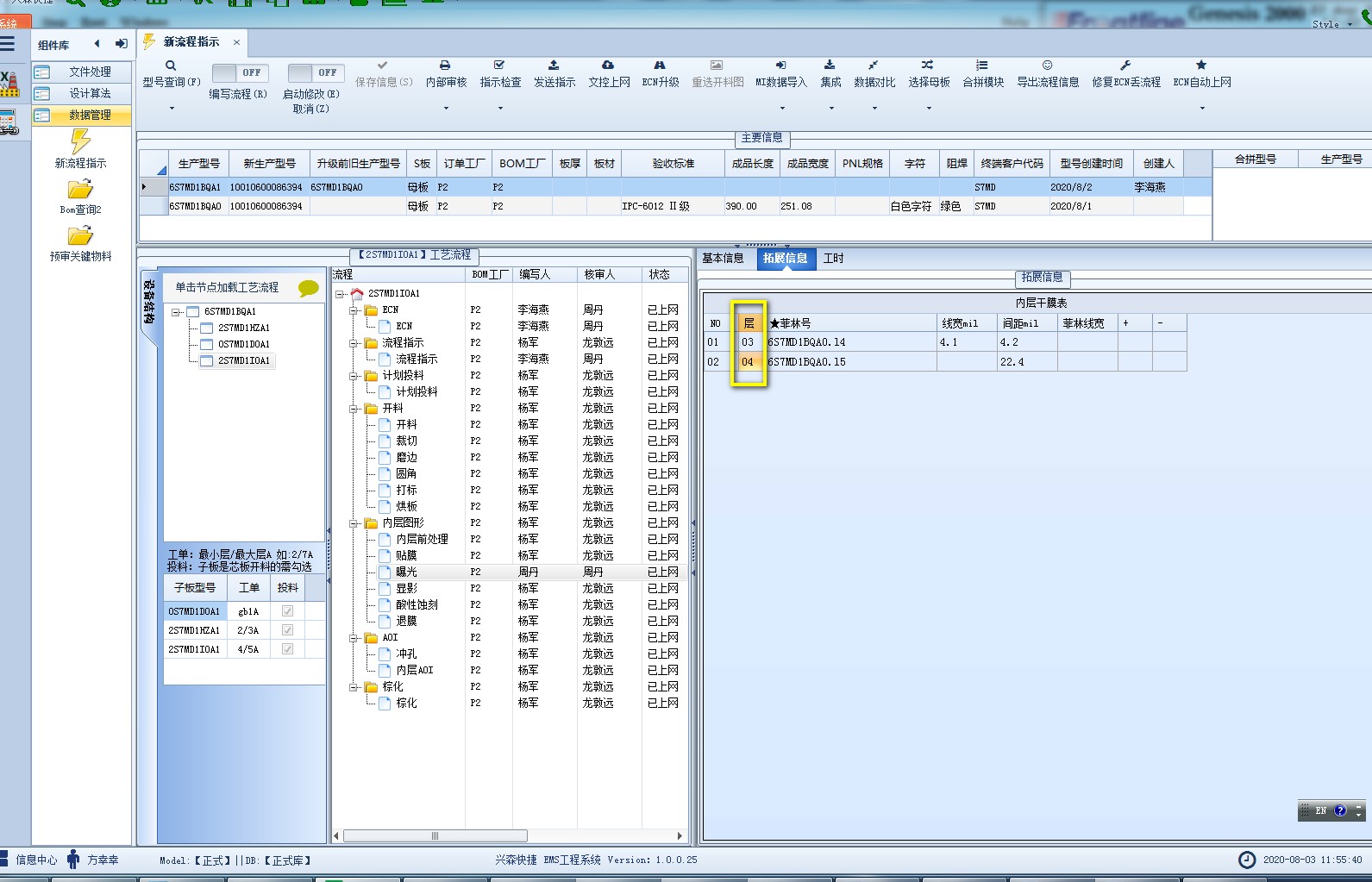Click the 文控上网 cloud upload icon
Screen dimensions: 1372x882
coord(608,66)
